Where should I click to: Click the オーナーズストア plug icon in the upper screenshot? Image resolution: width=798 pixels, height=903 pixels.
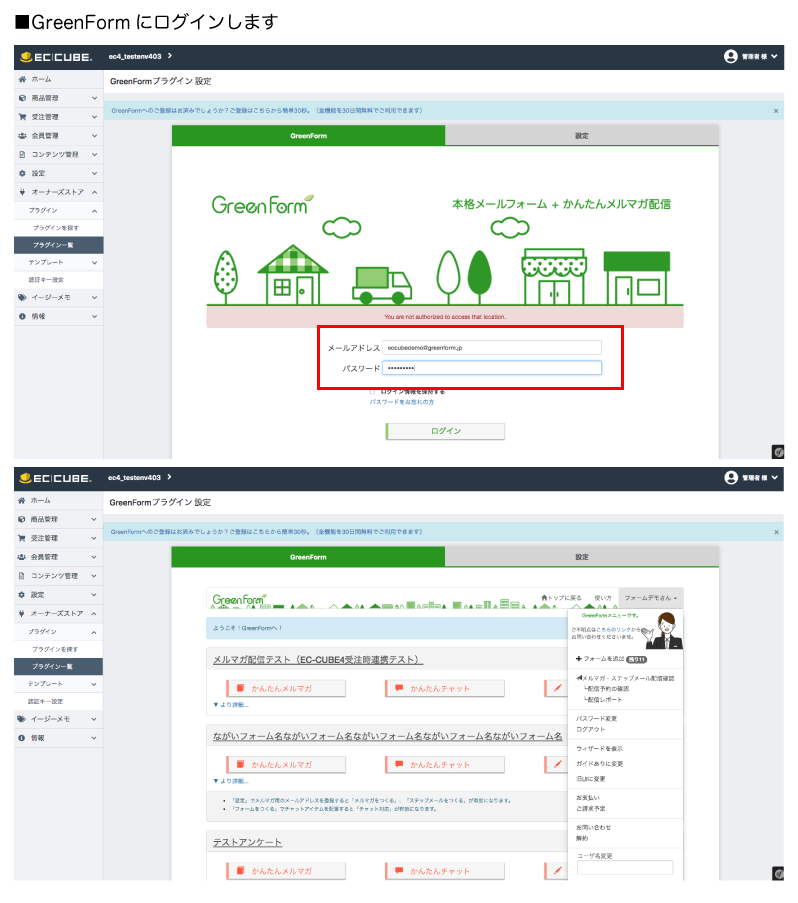point(22,192)
